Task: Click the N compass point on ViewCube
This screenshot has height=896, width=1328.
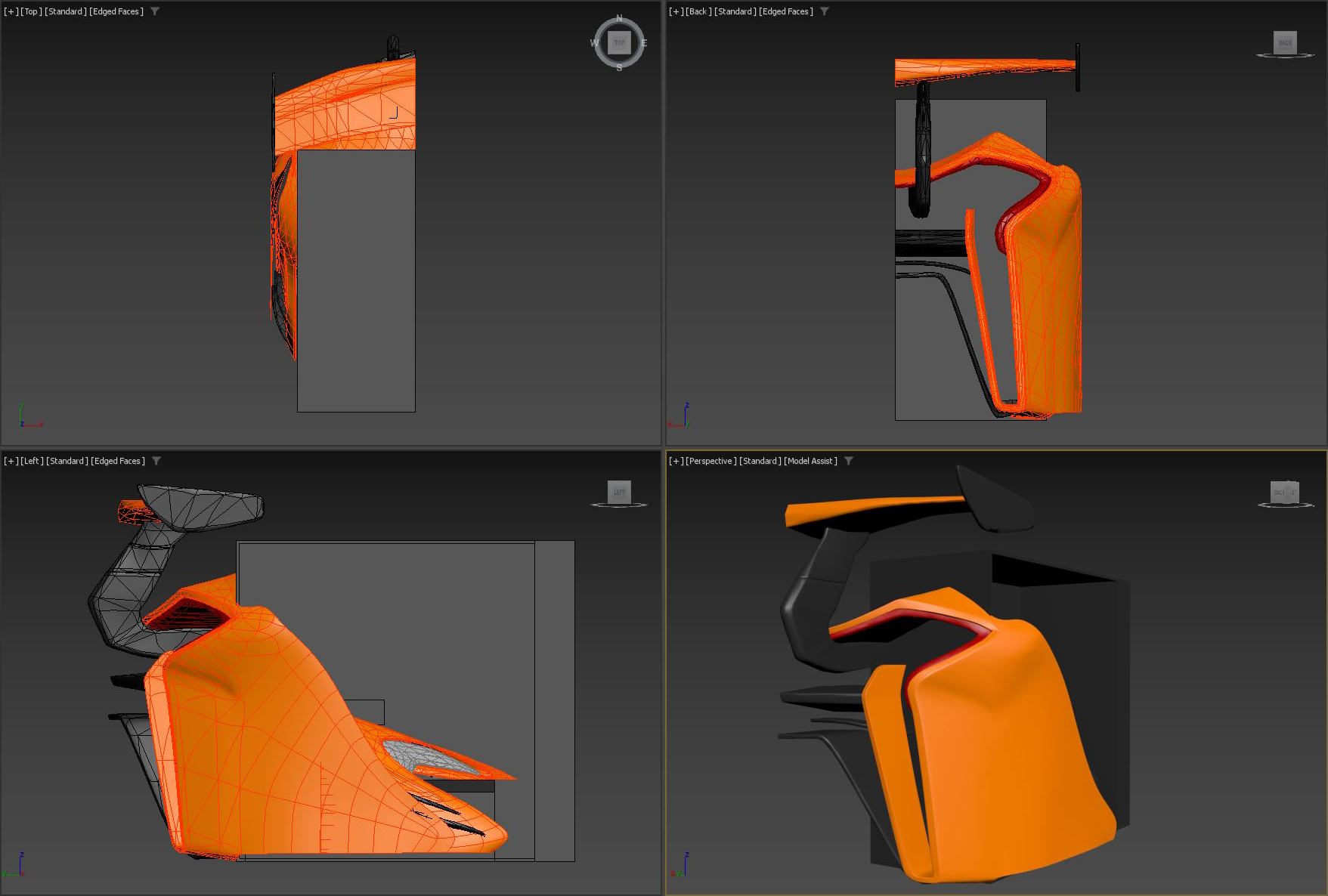Action: pos(619,18)
